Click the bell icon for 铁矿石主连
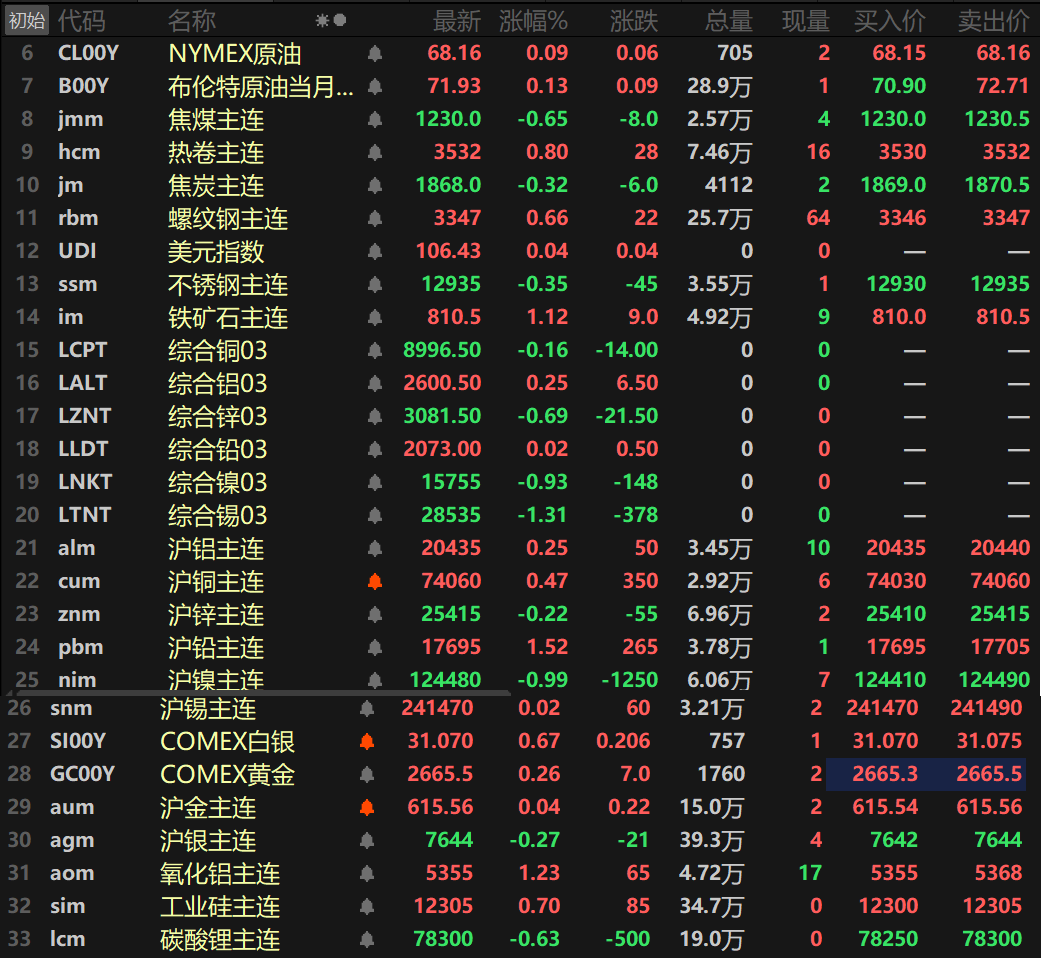 tap(375, 317)
